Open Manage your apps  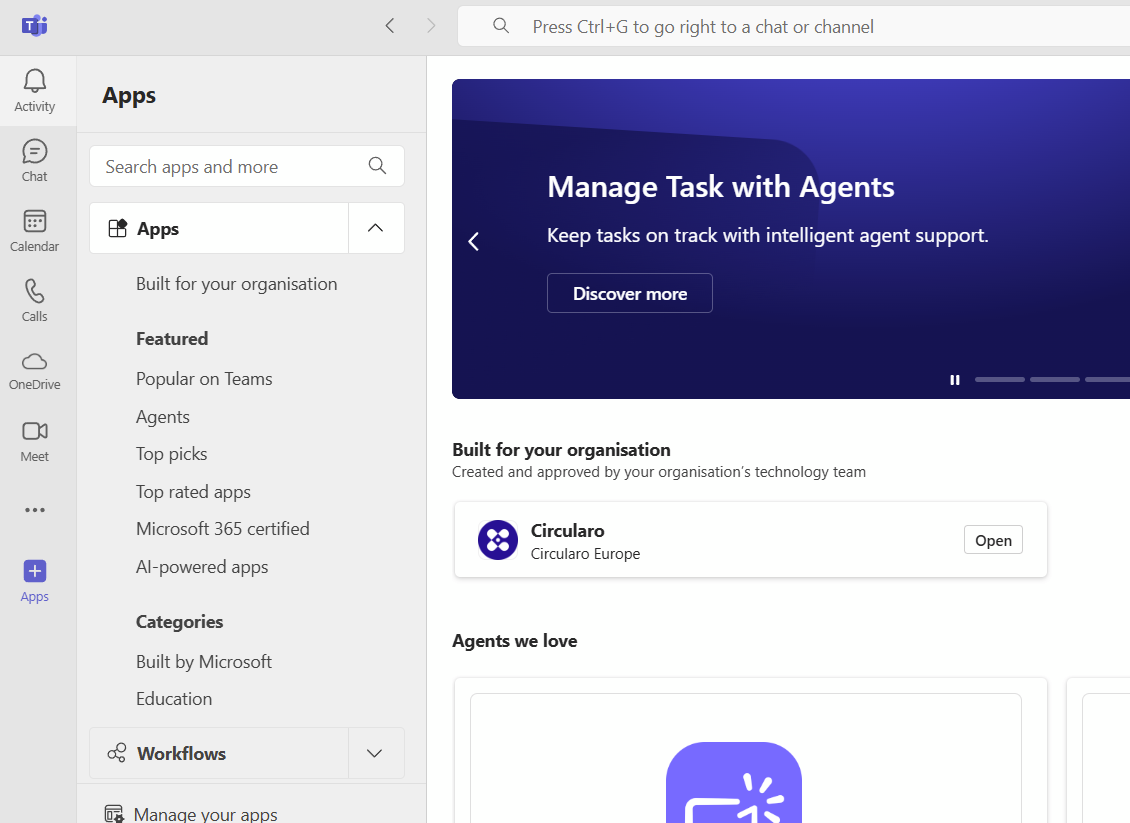tap(205, 814)
